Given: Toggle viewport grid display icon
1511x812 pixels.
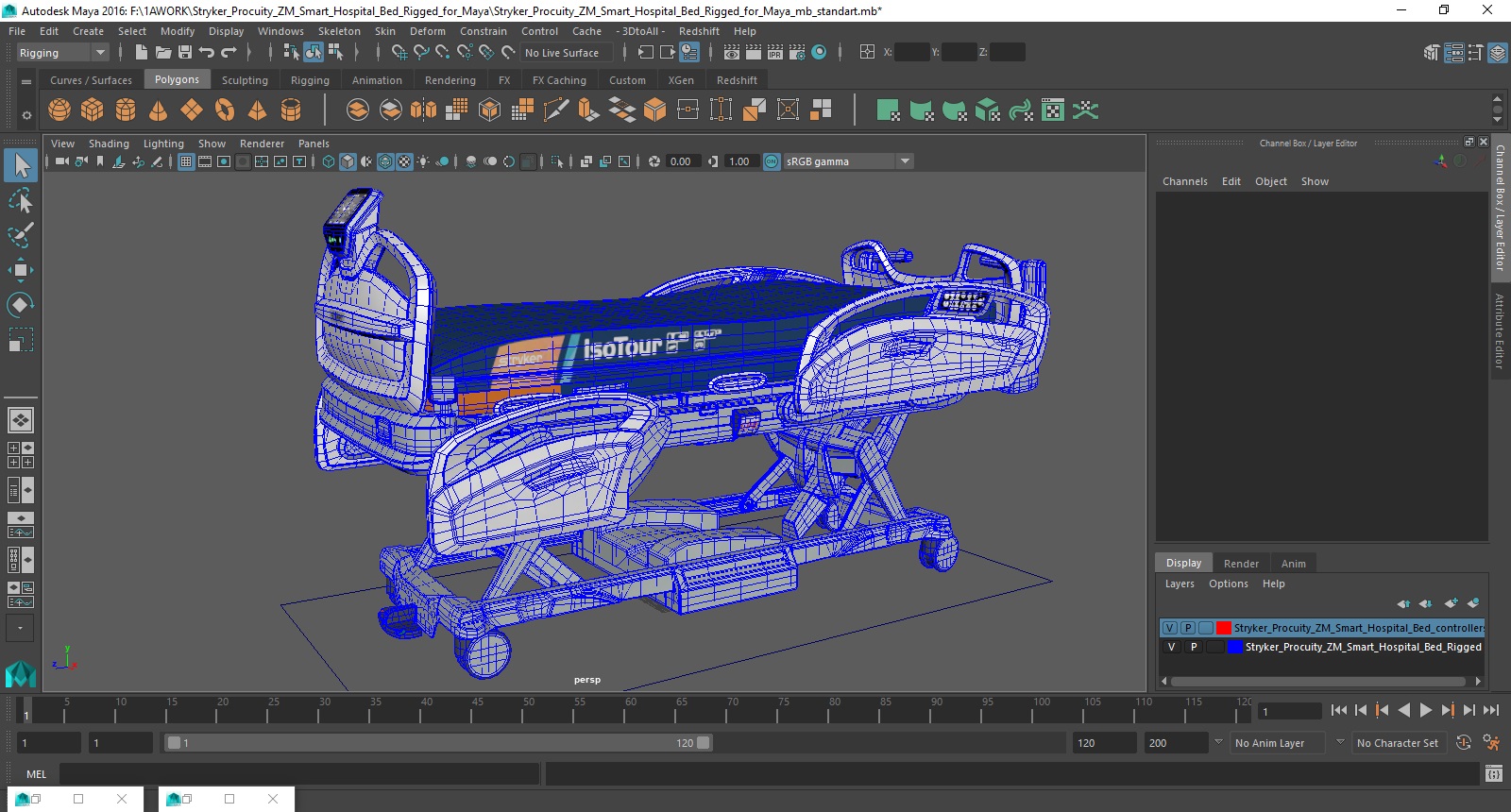Looking at the screenshot, I should [186, 161].
